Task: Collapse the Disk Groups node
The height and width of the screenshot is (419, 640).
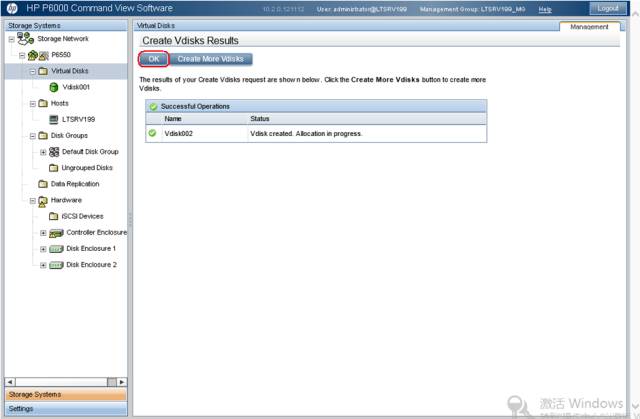Action: tap(33, 136)
